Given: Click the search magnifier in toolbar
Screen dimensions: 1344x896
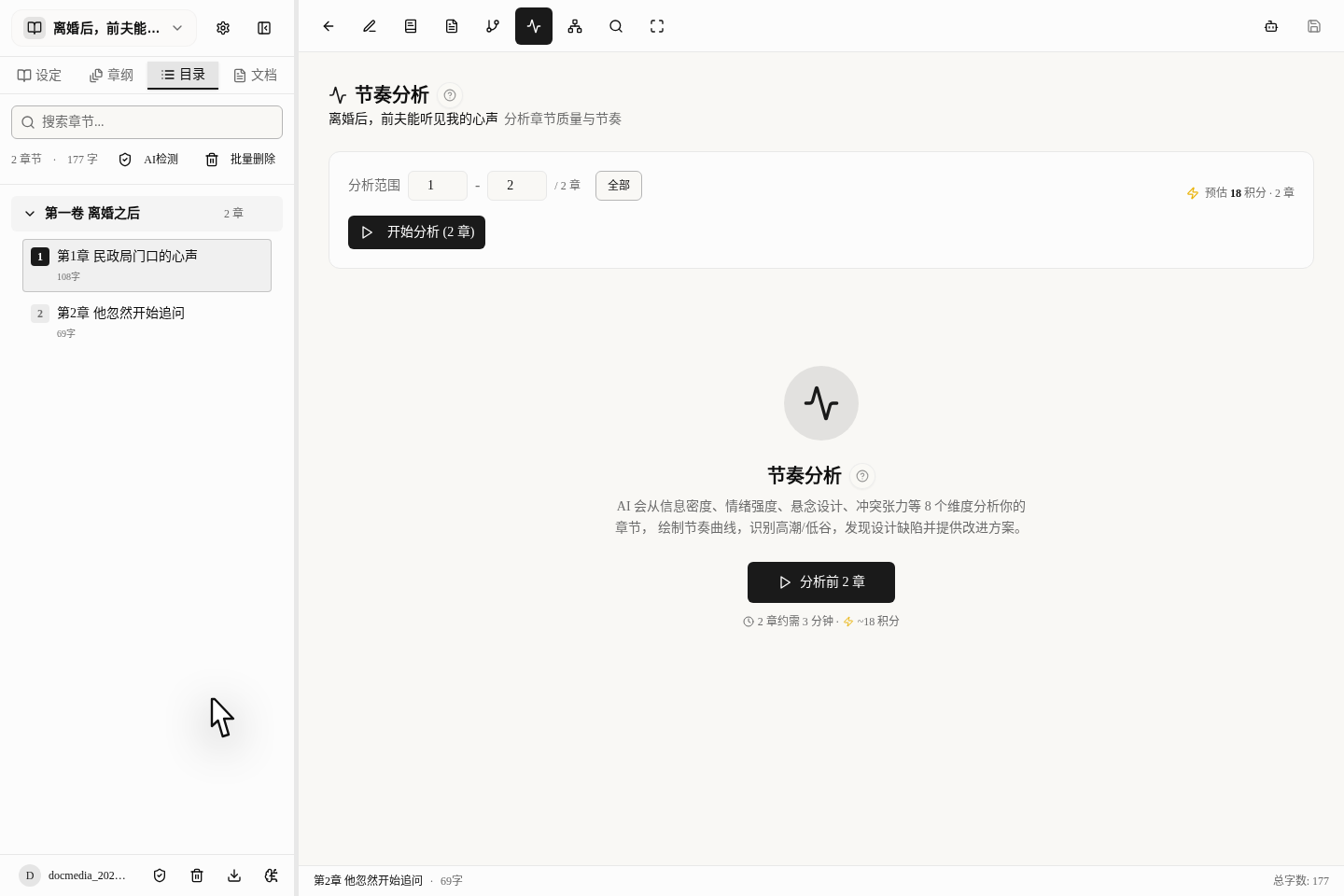Looking at the screenshot, I should 616,26.
